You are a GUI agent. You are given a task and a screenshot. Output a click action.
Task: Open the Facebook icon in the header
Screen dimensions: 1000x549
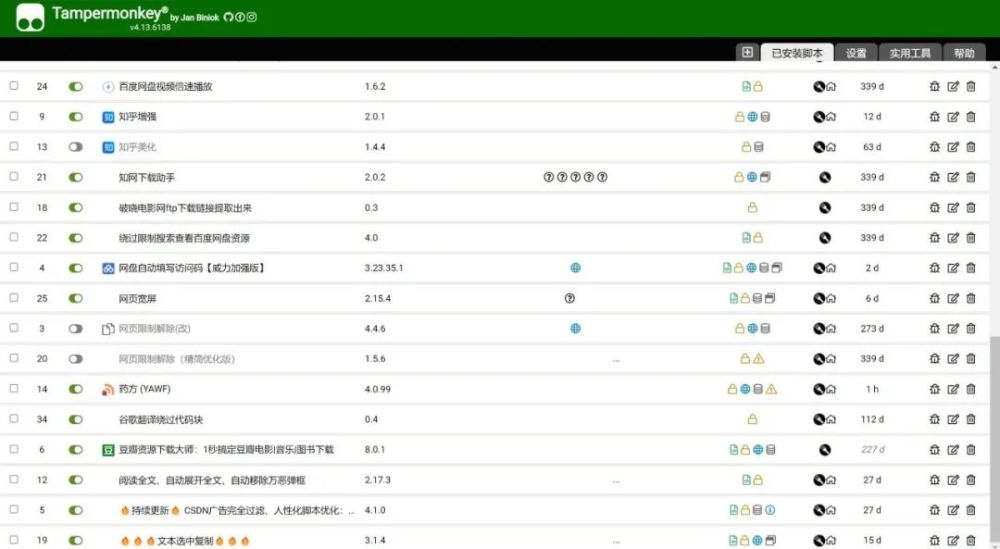[240, 17]
